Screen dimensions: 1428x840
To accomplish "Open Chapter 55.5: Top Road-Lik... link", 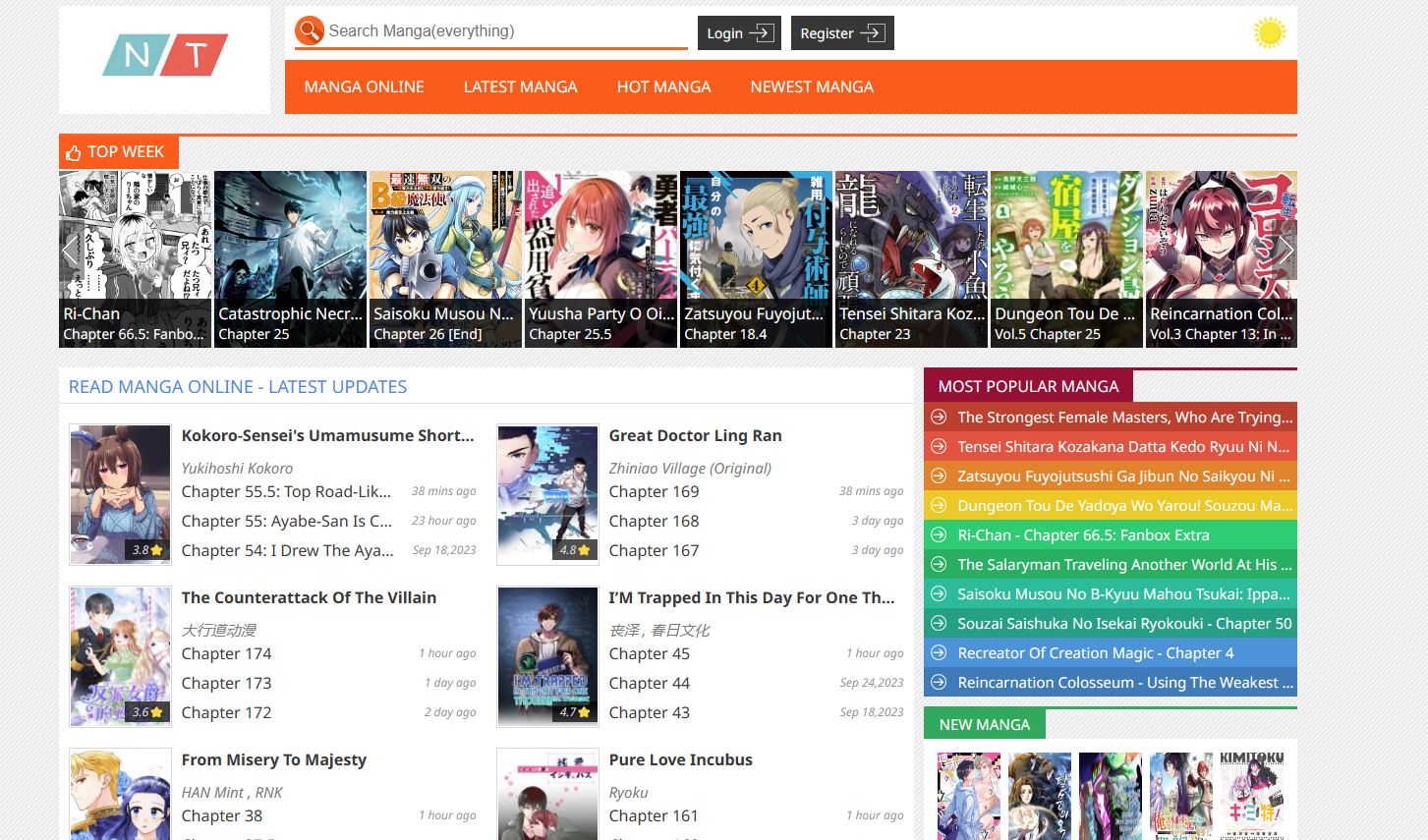I will pos(286,491).
